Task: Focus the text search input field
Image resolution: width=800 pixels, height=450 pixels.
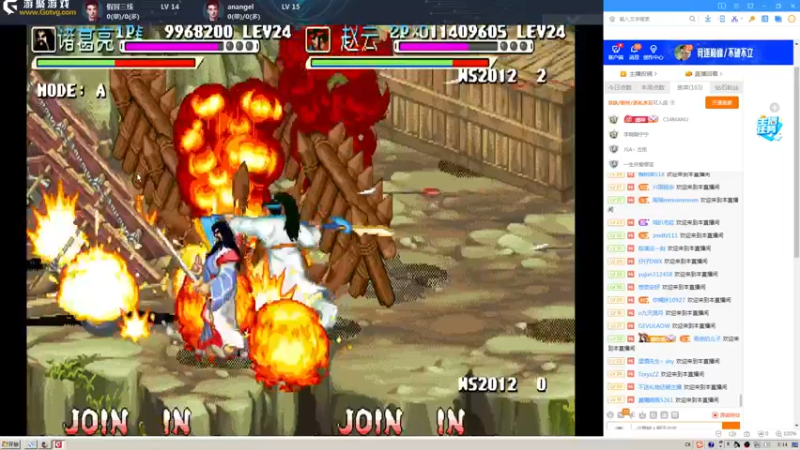Action: click(x=652, y=19)
